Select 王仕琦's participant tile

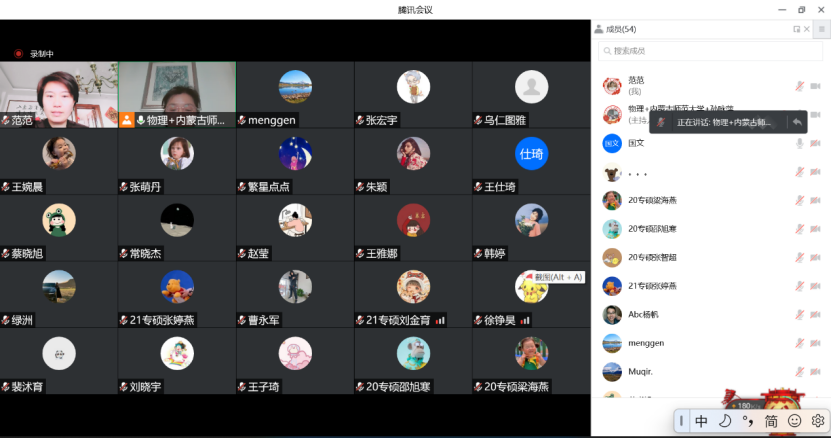[531, 160]
